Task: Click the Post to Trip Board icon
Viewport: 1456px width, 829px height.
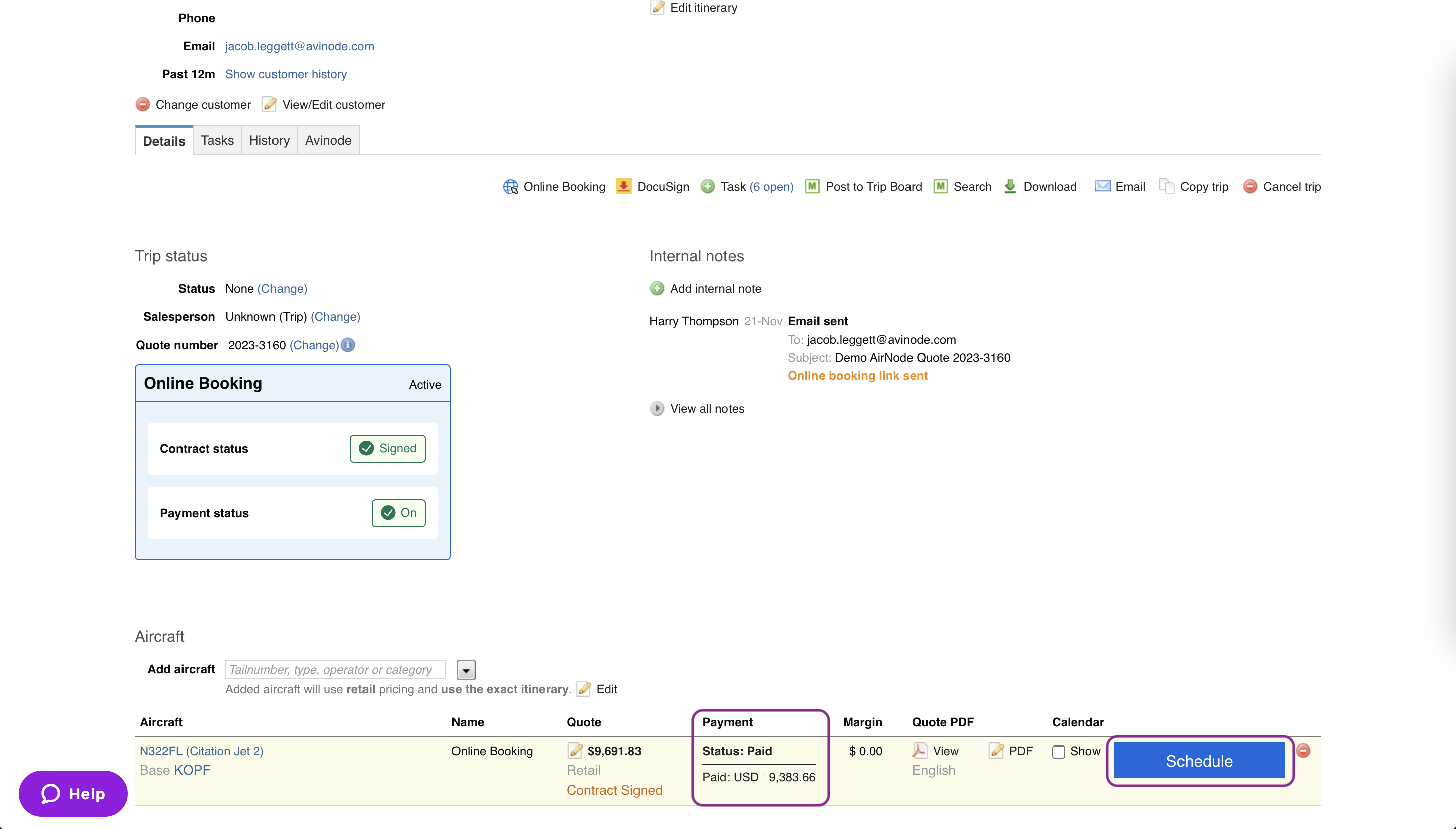Action: pos(812,187)
